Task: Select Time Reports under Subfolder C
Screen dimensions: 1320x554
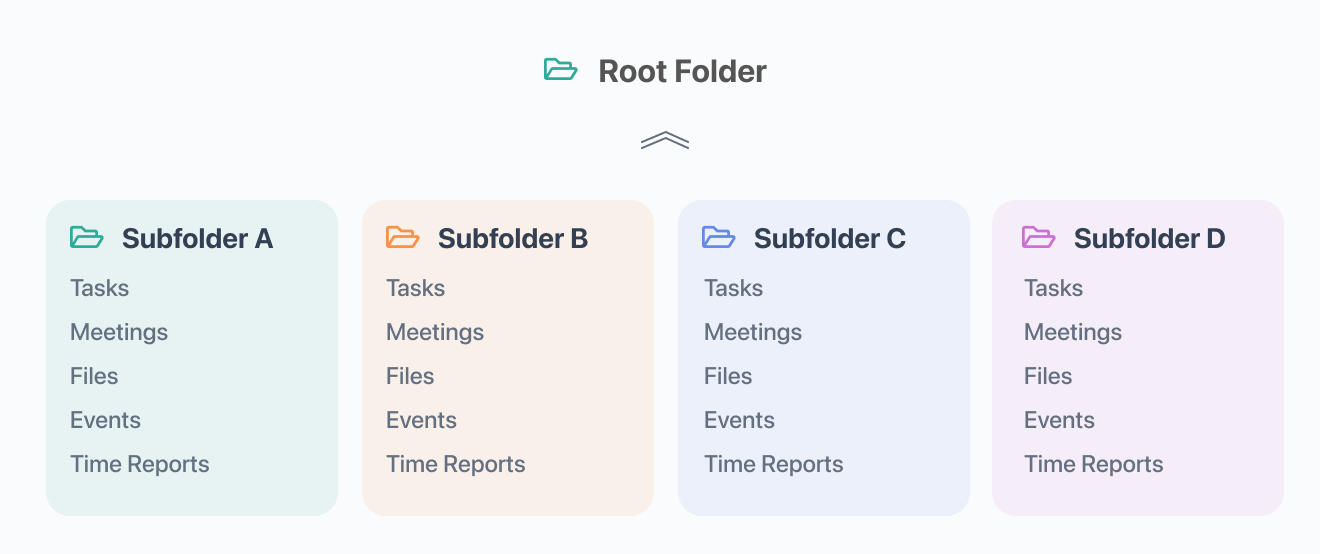Action: pyautogui.click(x=774, y=464)
